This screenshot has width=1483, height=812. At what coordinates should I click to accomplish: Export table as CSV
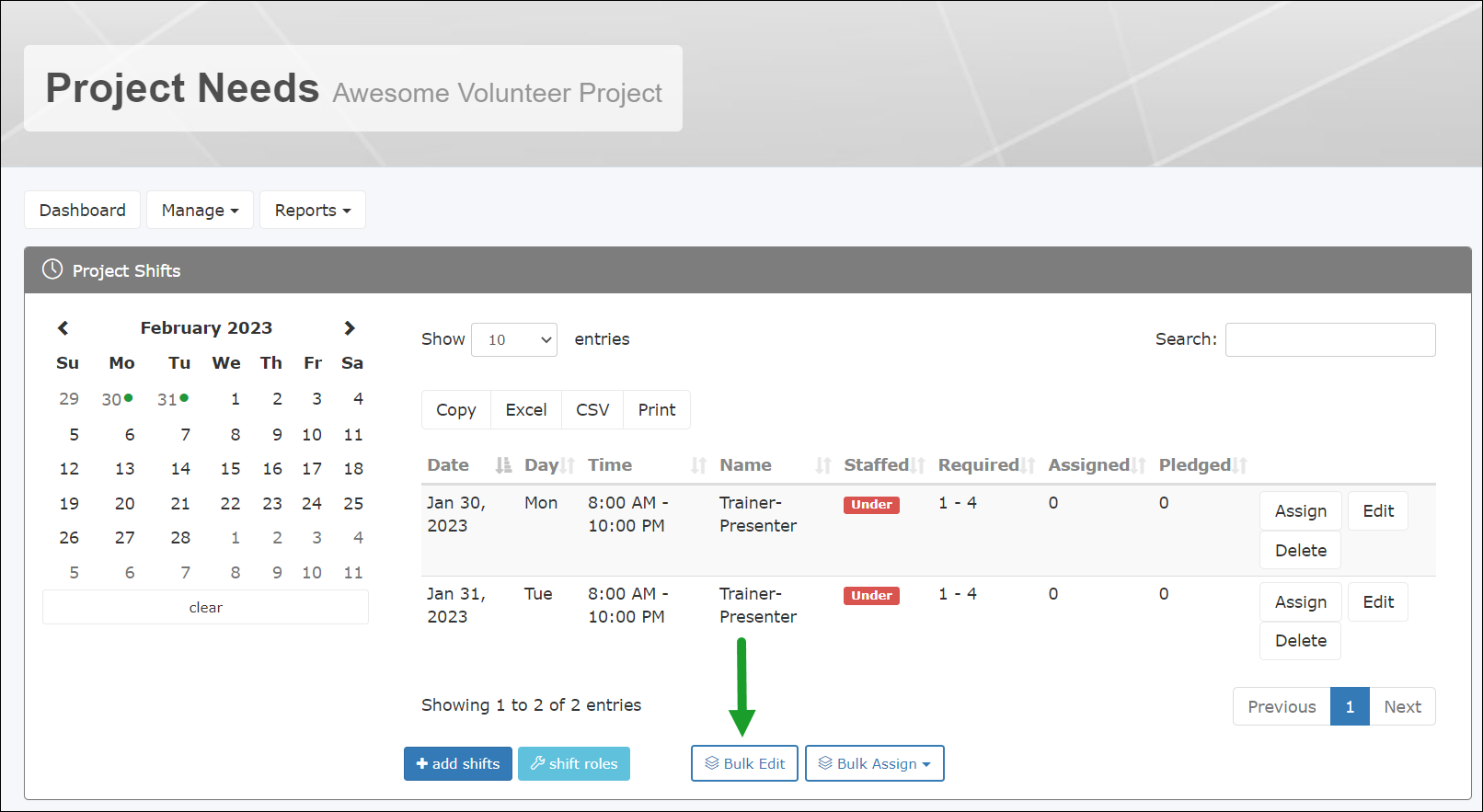(592, 410)
